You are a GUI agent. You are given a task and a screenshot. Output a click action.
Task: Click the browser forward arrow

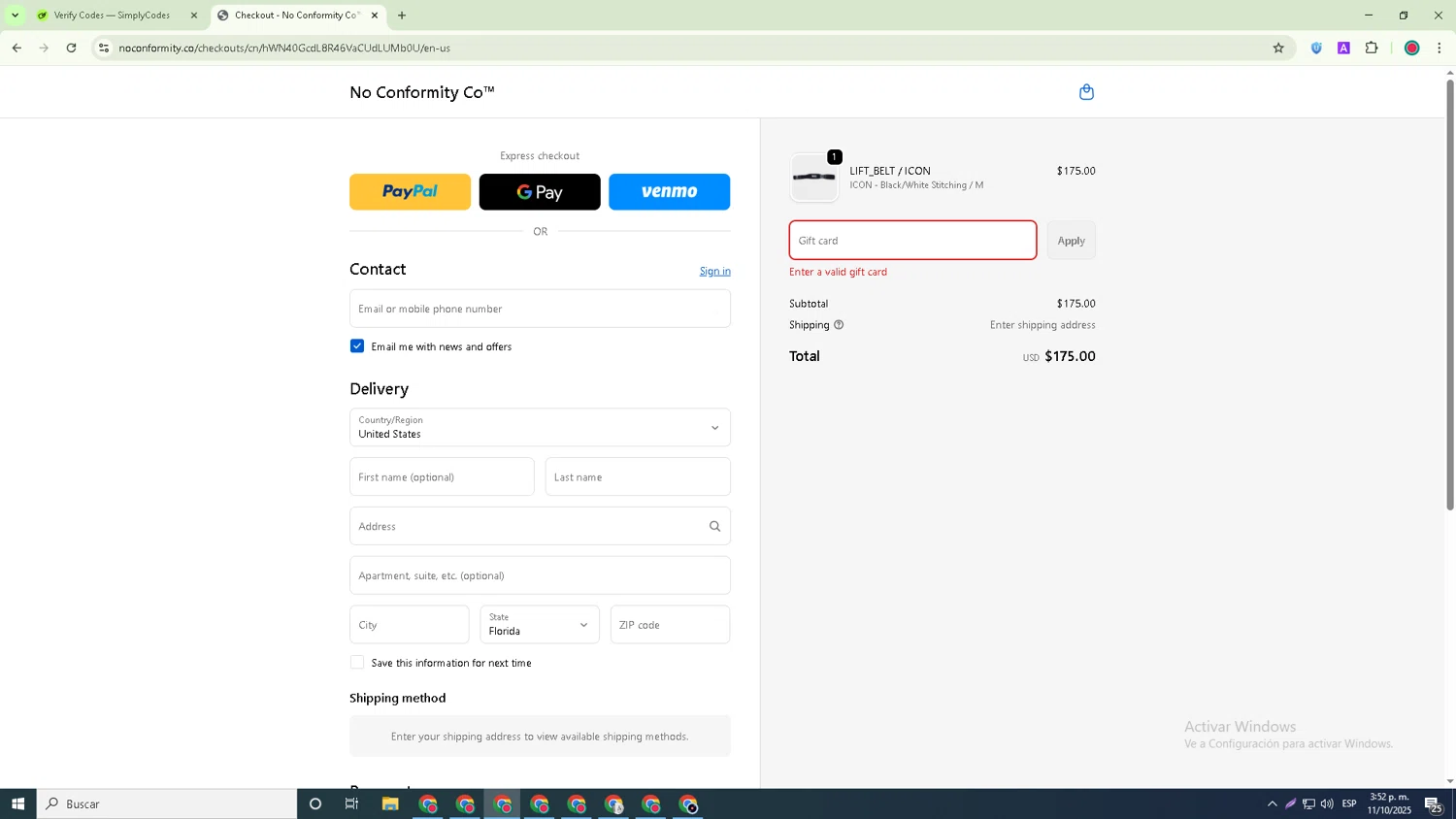click(44, 48)
